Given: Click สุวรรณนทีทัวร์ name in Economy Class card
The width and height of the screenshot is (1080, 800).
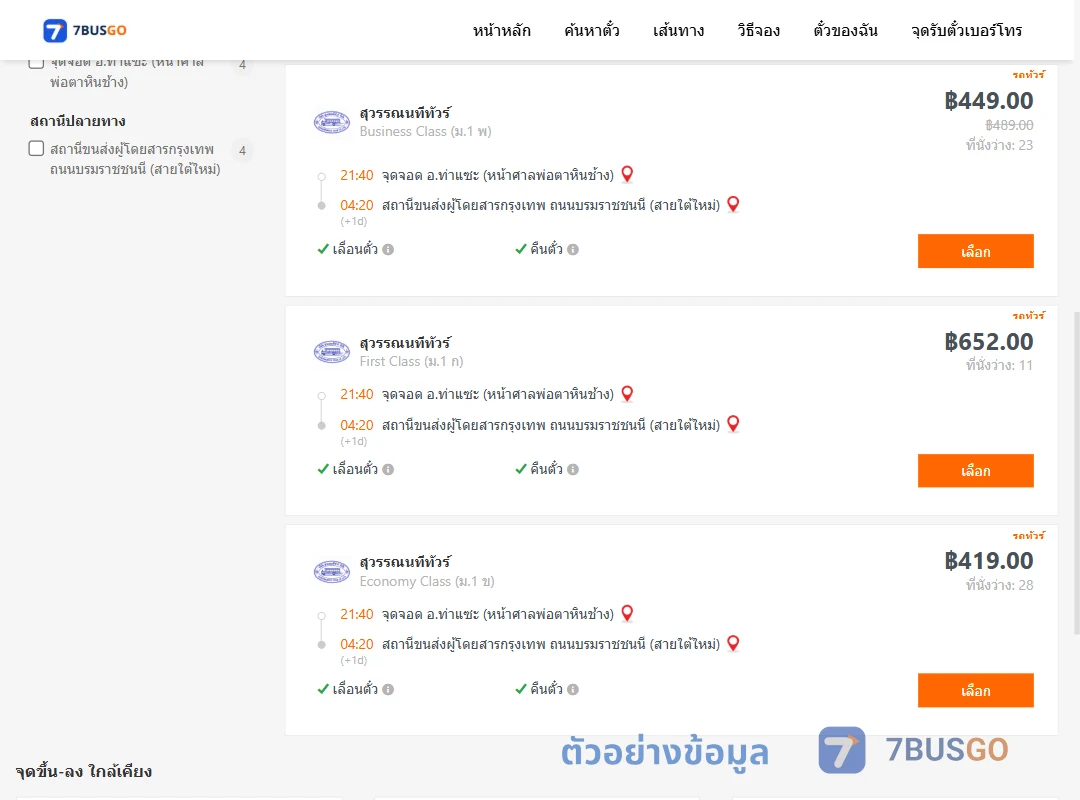Looking at the screenshot, I should point(405,562).
